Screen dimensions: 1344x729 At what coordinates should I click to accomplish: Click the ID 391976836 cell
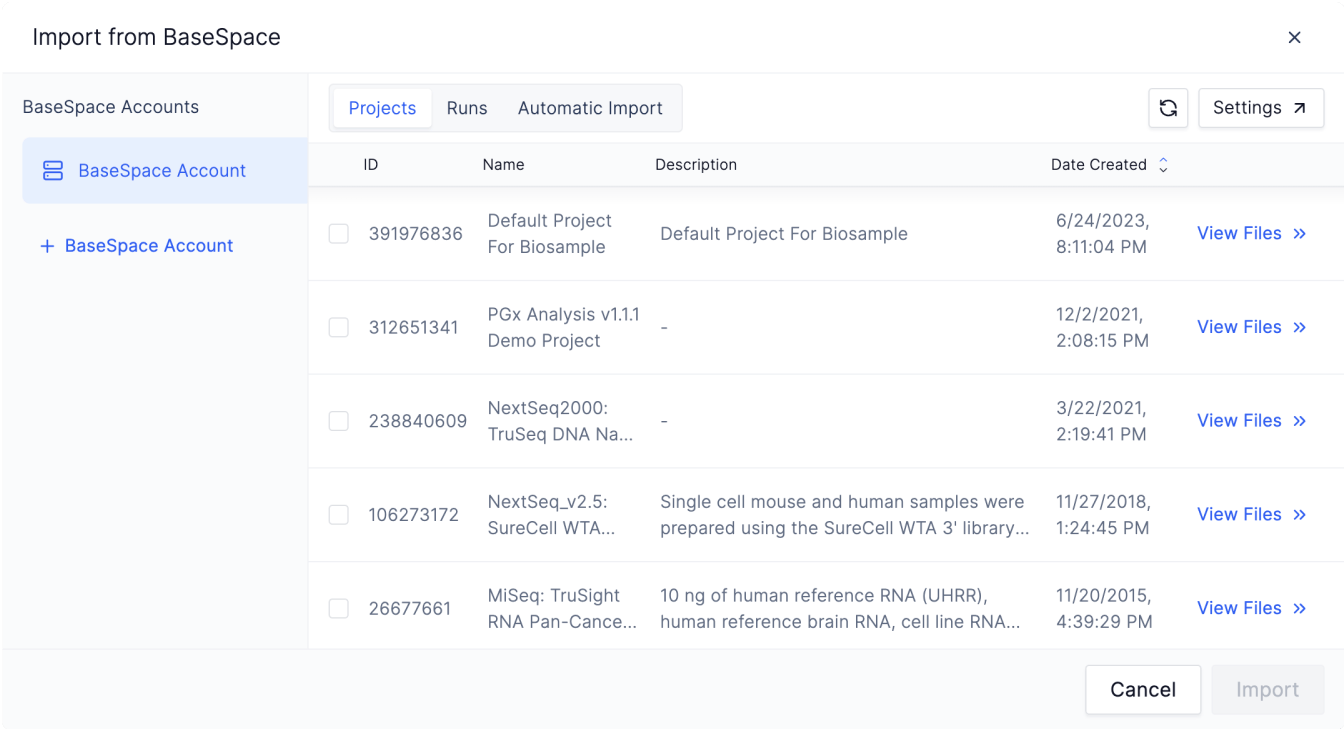pos(416,234)
